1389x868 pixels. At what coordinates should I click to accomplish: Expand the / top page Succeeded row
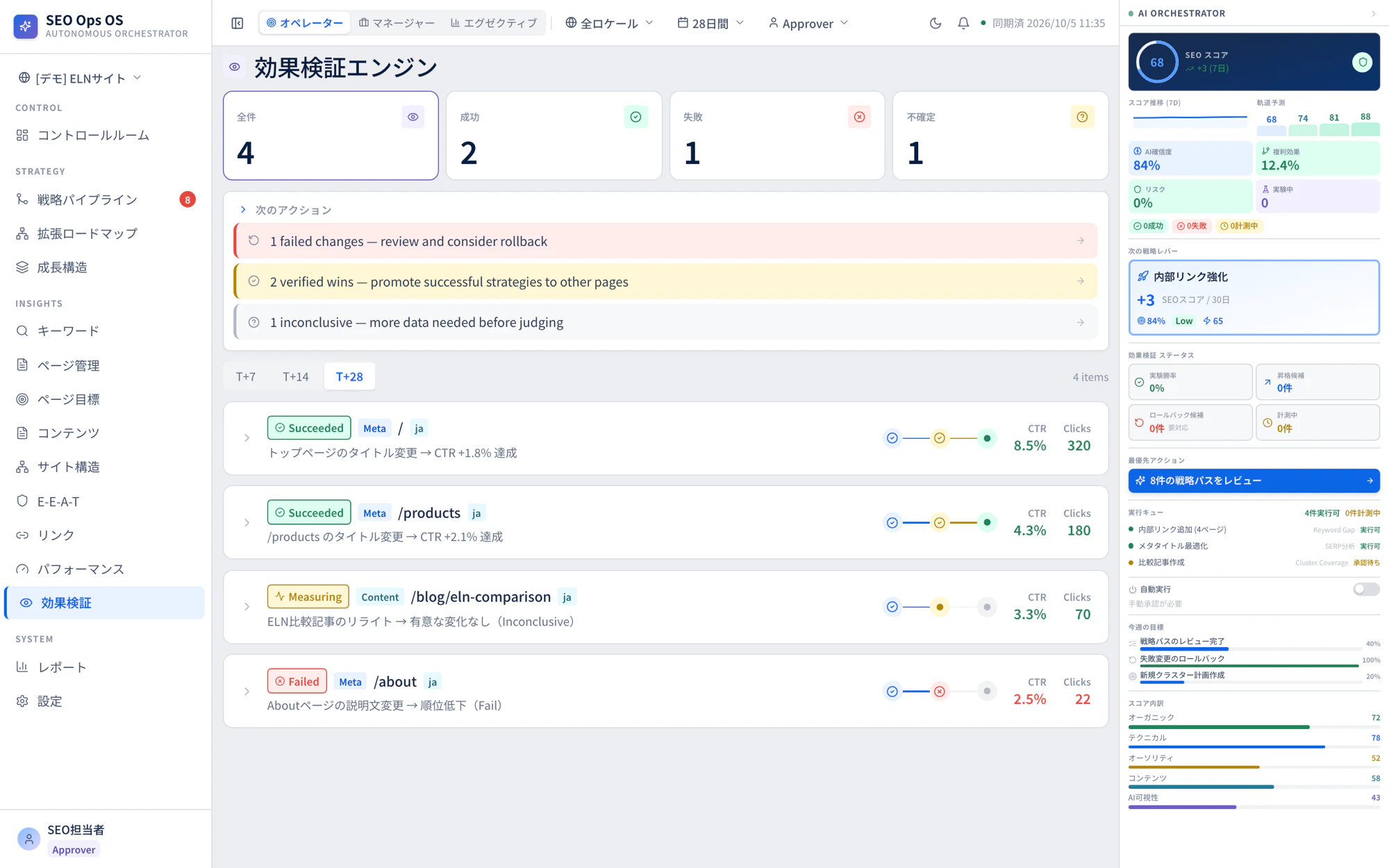[x=247, y=438]
